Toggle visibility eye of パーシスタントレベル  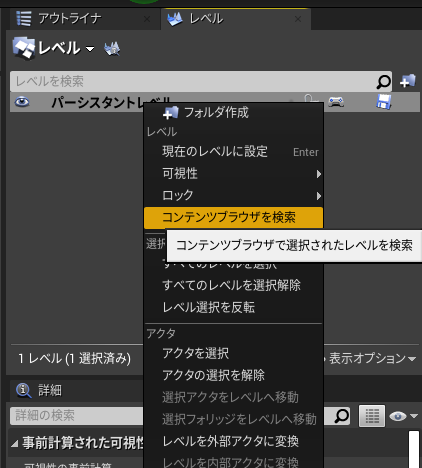click(x=22, y=102)
